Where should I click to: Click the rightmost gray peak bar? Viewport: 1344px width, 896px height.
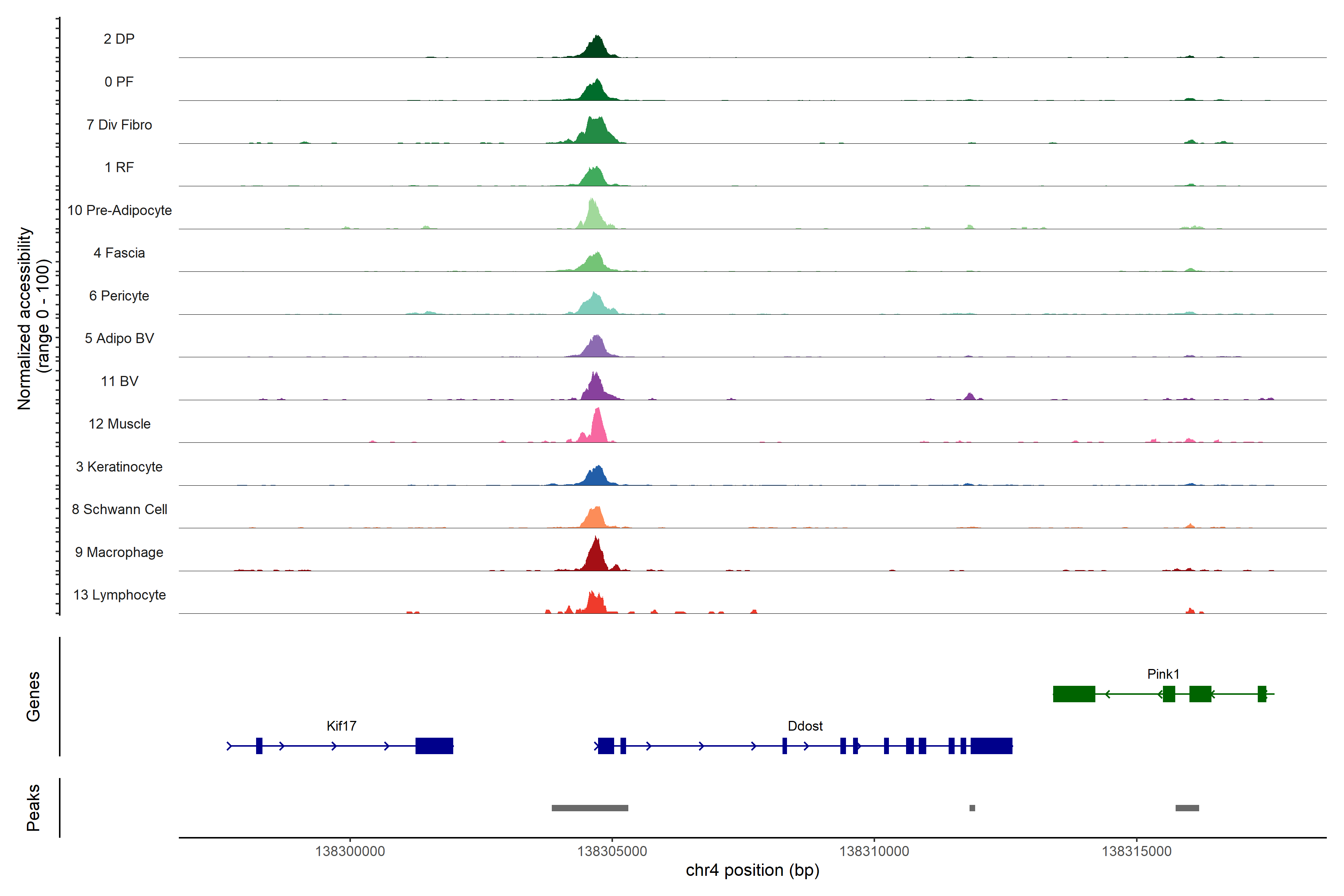point(1187,808)
